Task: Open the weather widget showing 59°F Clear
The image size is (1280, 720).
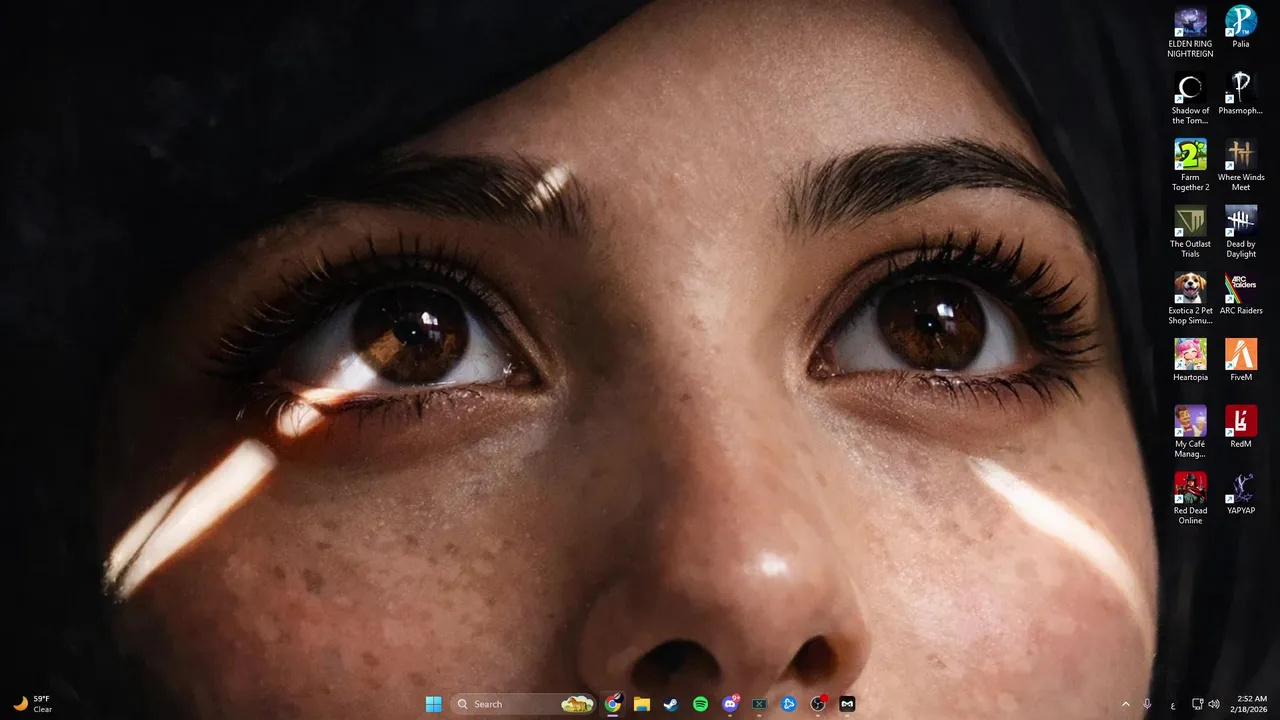Action: coord(32,704)
